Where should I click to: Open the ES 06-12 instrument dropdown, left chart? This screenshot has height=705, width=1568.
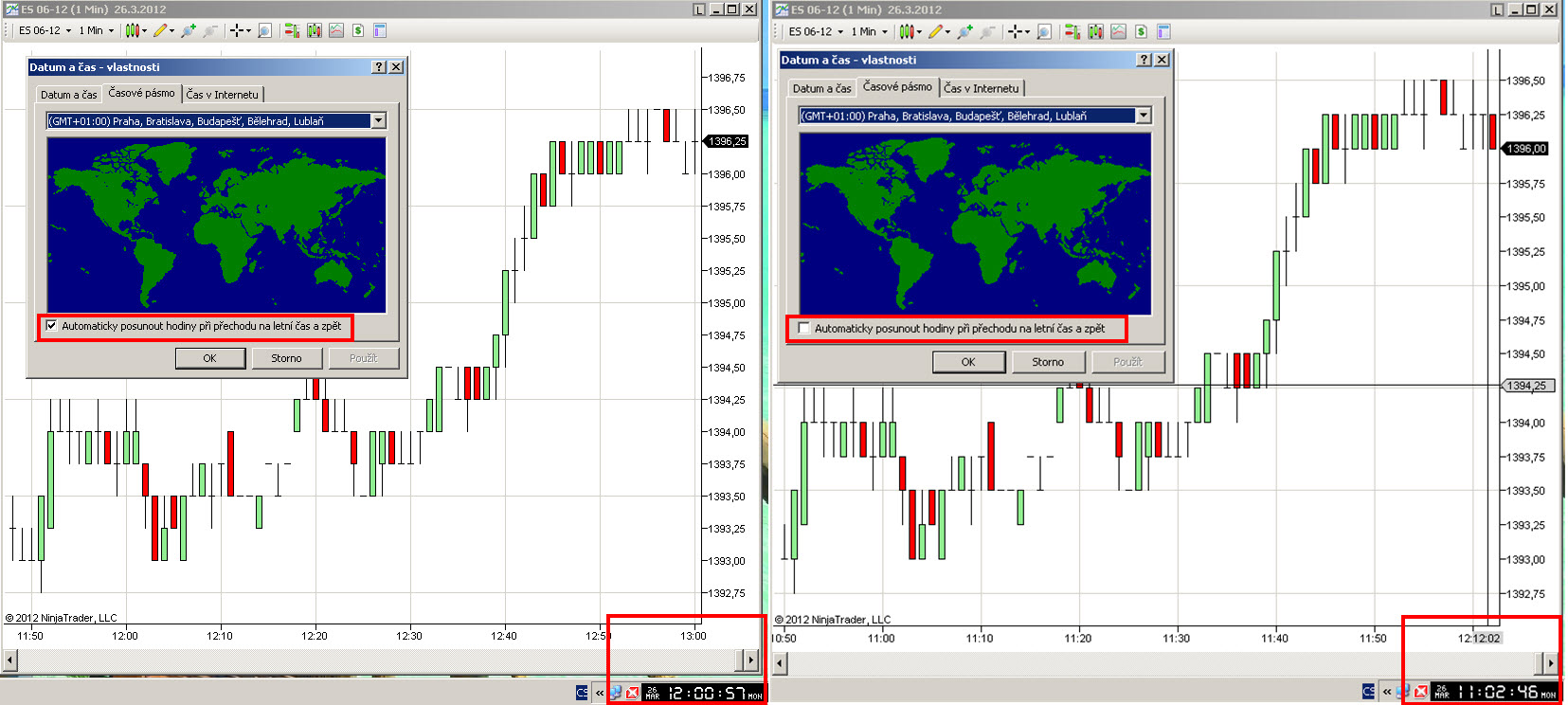click(x=45, y=30)
